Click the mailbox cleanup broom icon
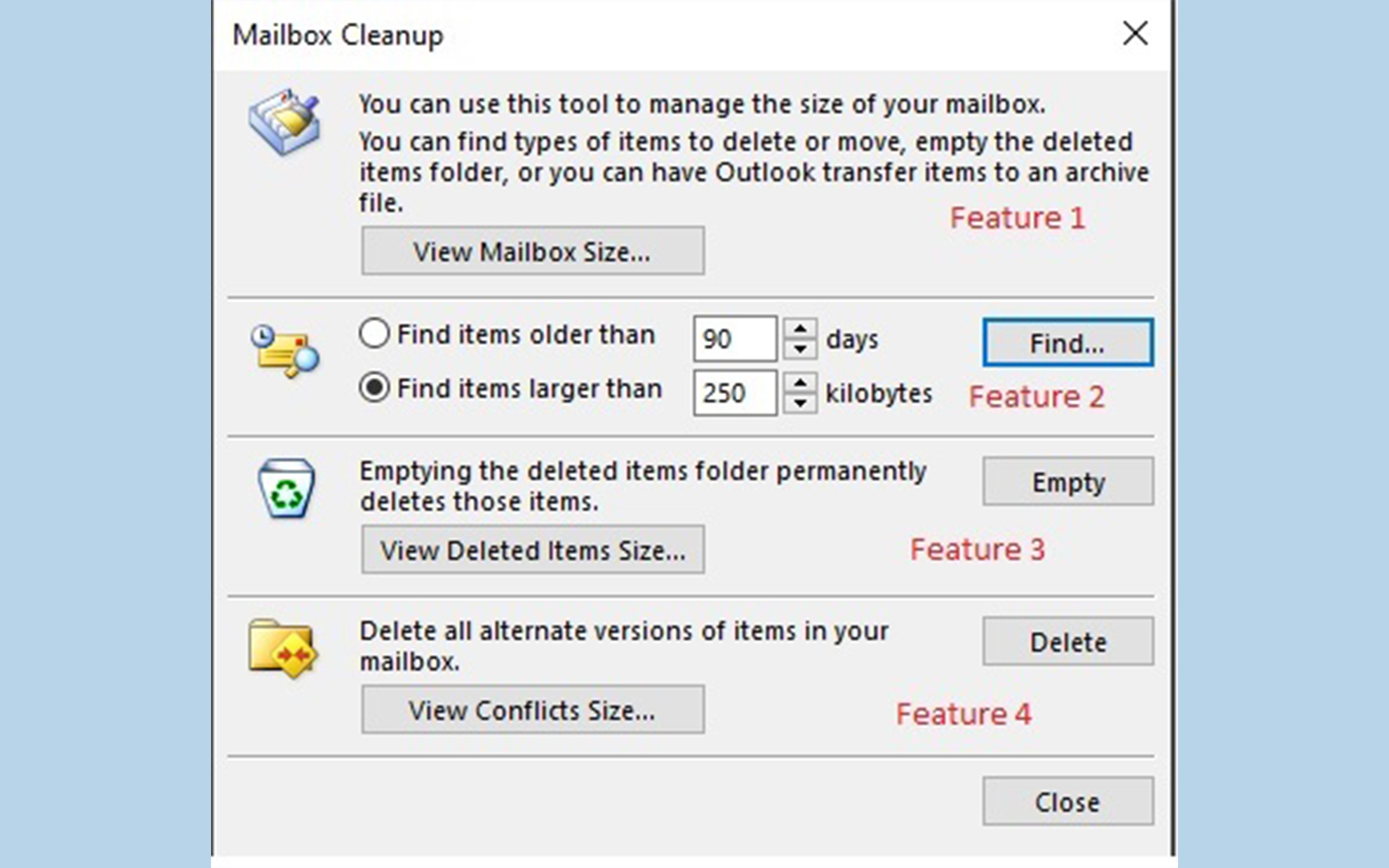Viewport: 1389px width, 868px height. [x=284, y=122]
